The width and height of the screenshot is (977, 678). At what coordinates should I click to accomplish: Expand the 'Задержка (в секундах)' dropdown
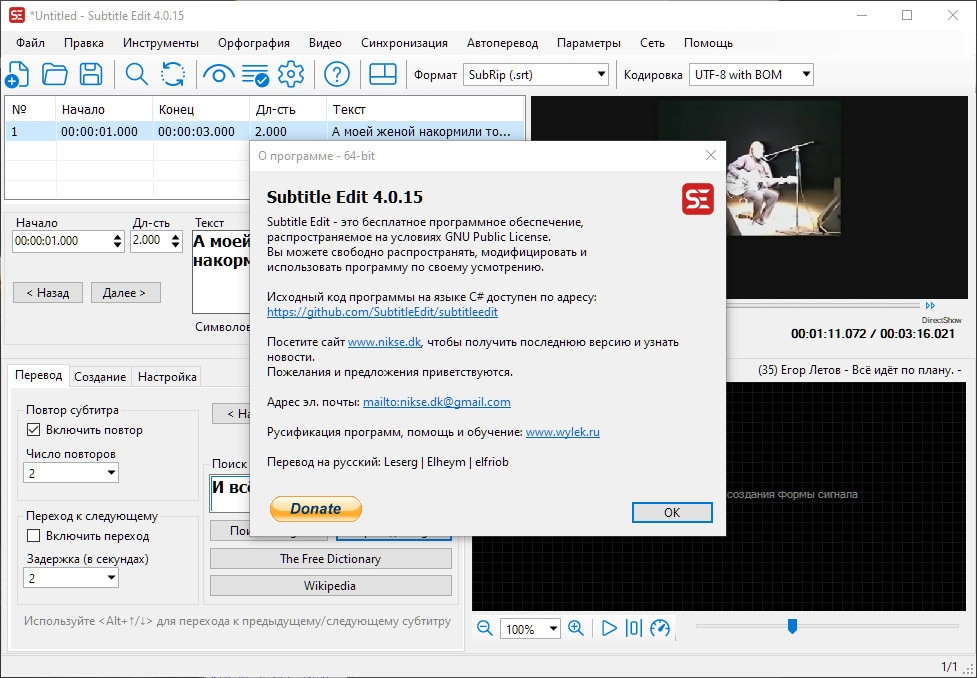click(71, 578)
